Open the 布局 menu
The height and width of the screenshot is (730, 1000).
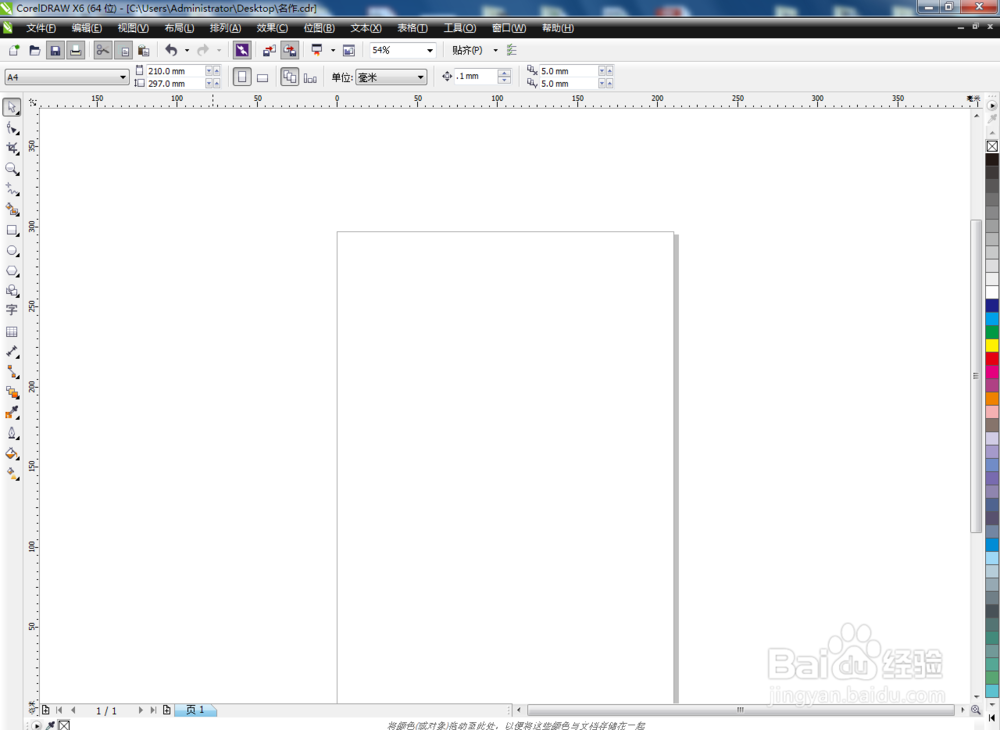pos(179,28)
